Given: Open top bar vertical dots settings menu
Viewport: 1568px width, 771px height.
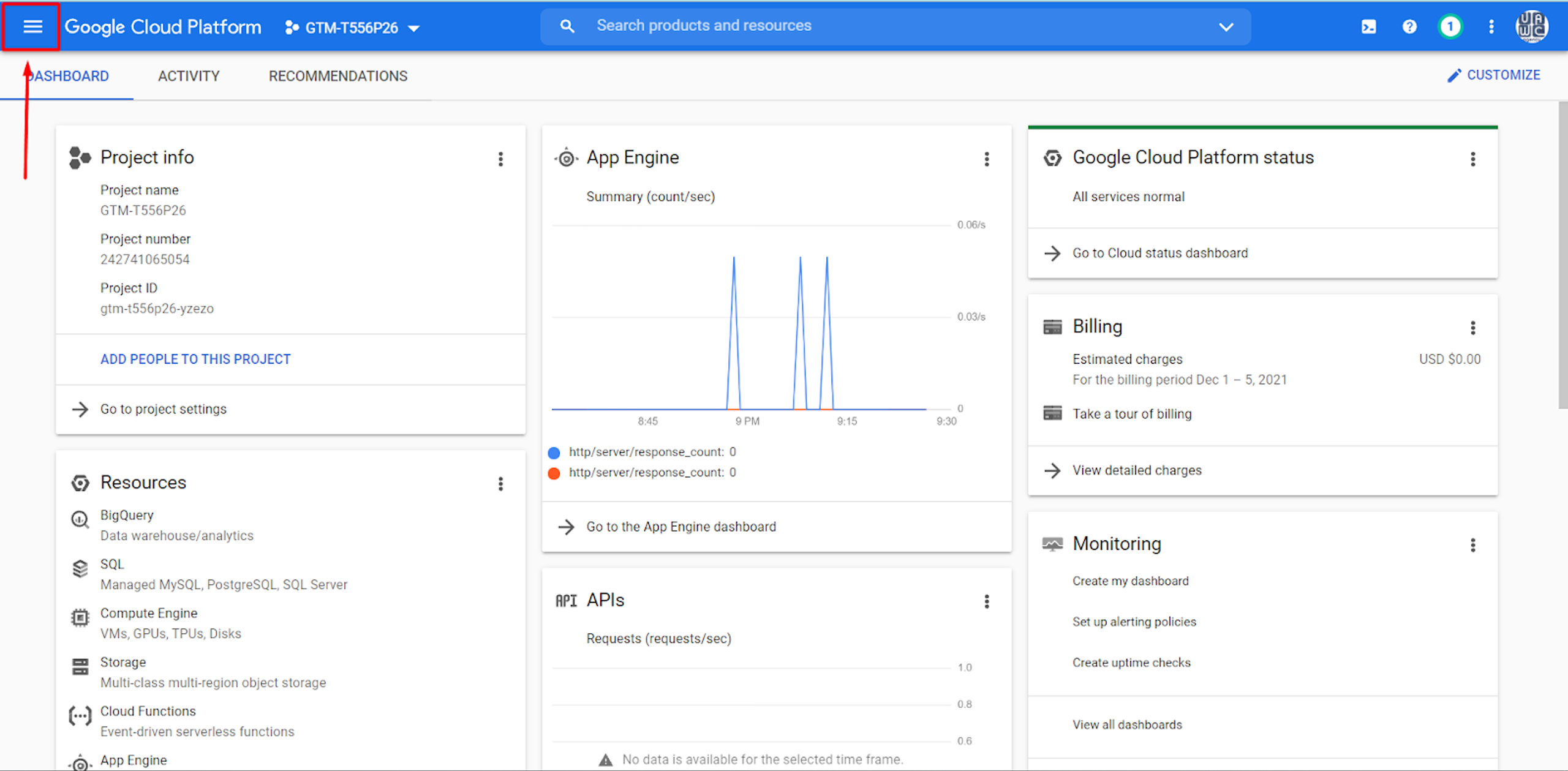Looking at the screenshot, I should [x=1491, y=27].
